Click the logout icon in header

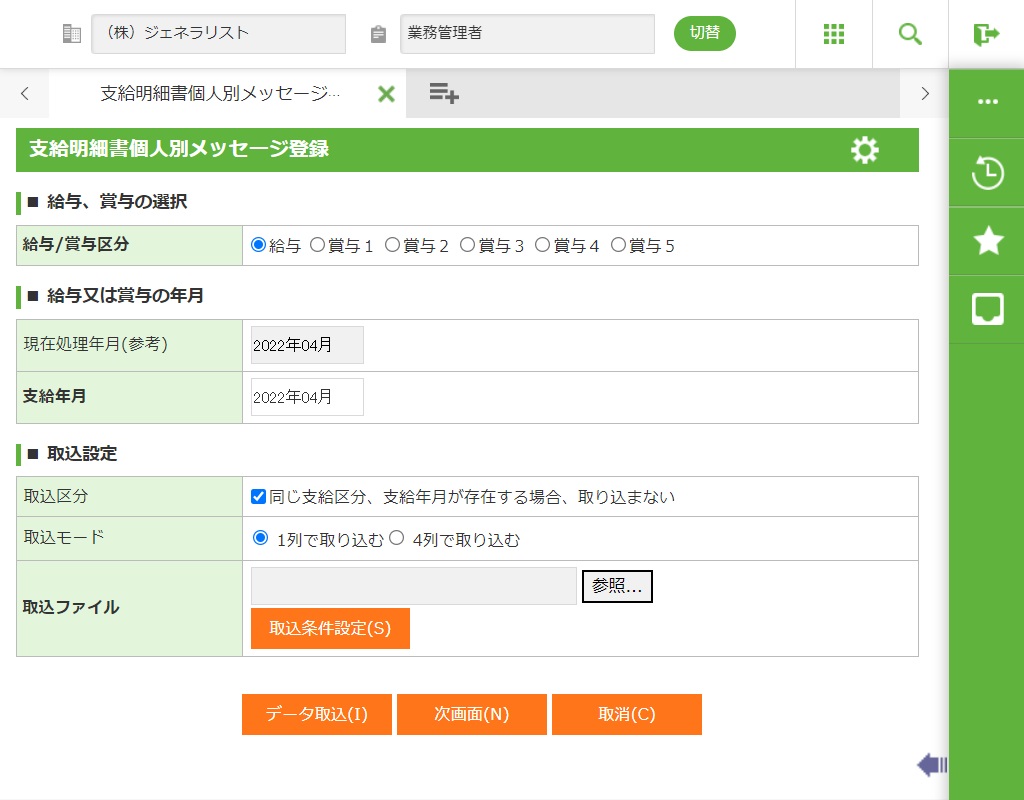[x=986, y=34]
